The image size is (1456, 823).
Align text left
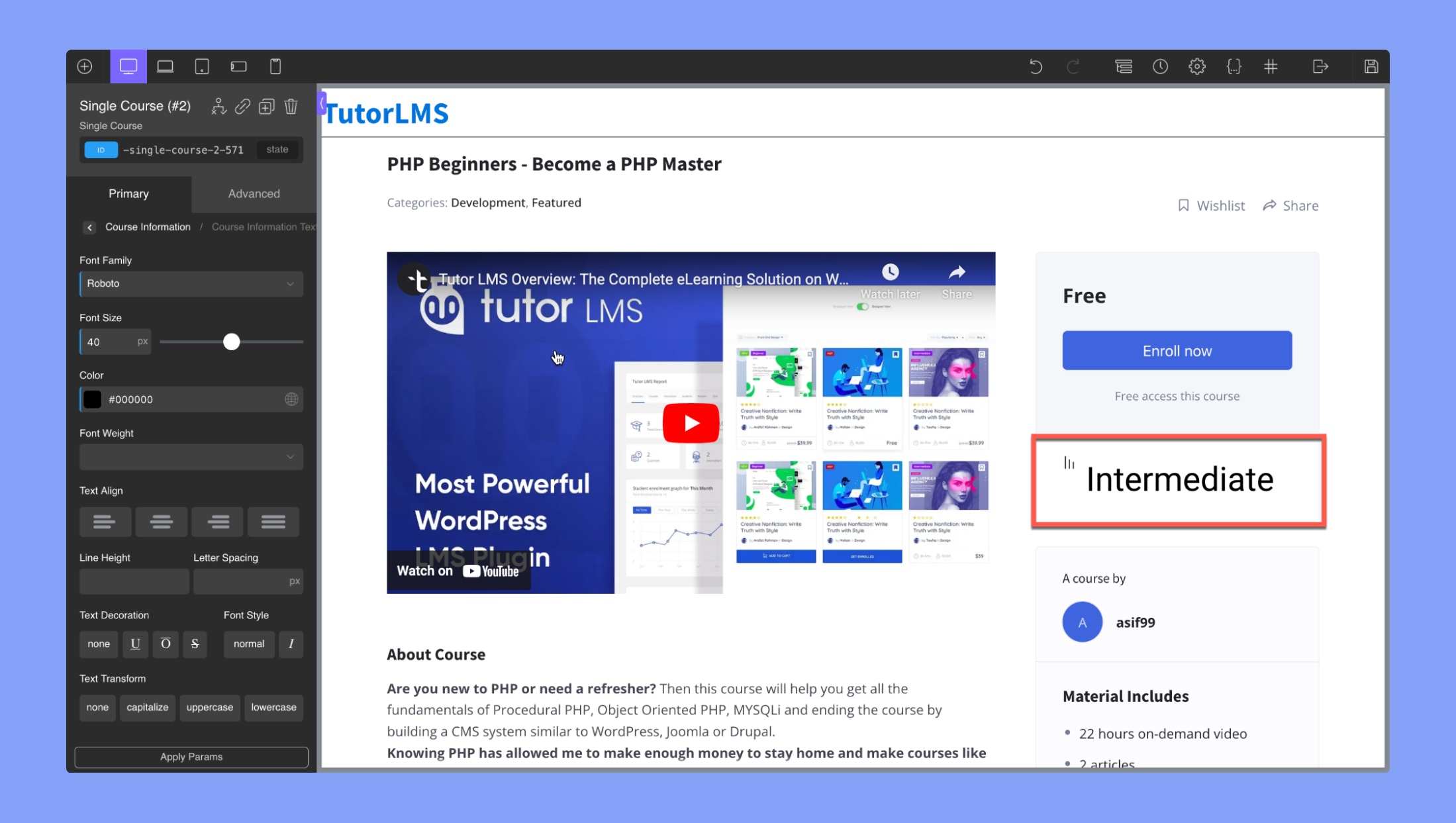click(105, 522)
